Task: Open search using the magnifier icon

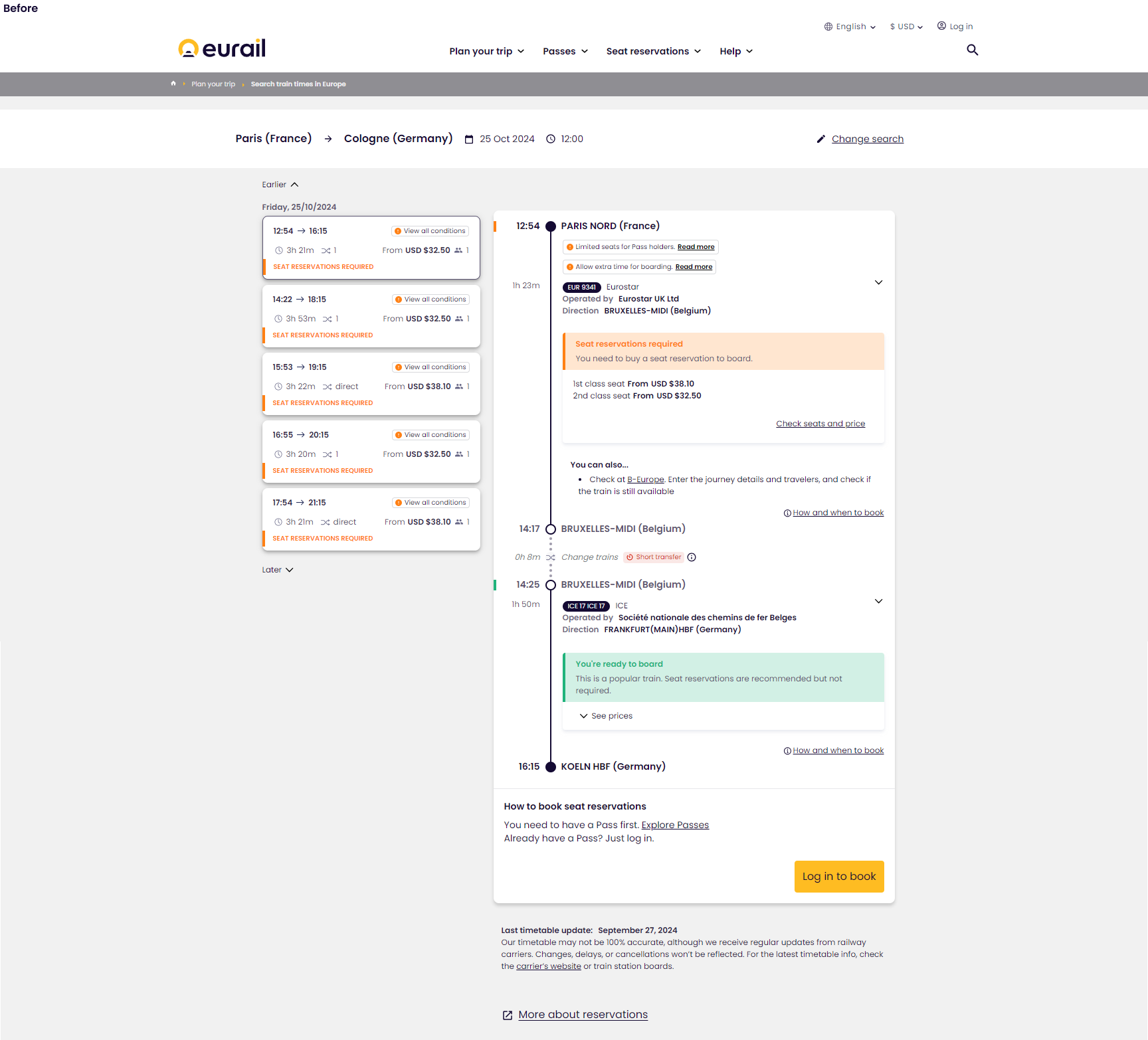Action: coord(972,50)
